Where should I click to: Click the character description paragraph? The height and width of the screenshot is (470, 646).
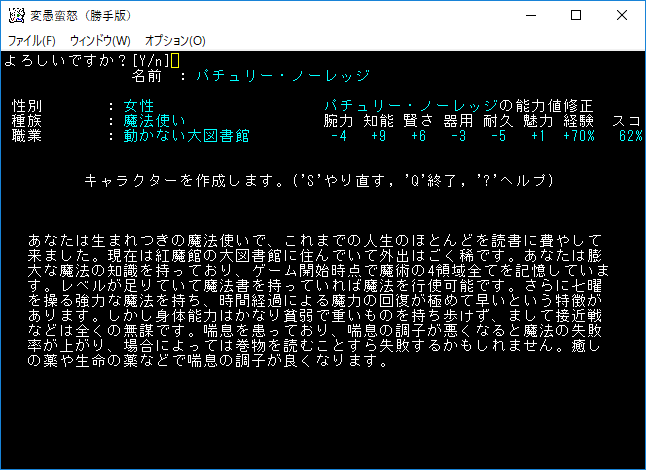click(318, 300)
